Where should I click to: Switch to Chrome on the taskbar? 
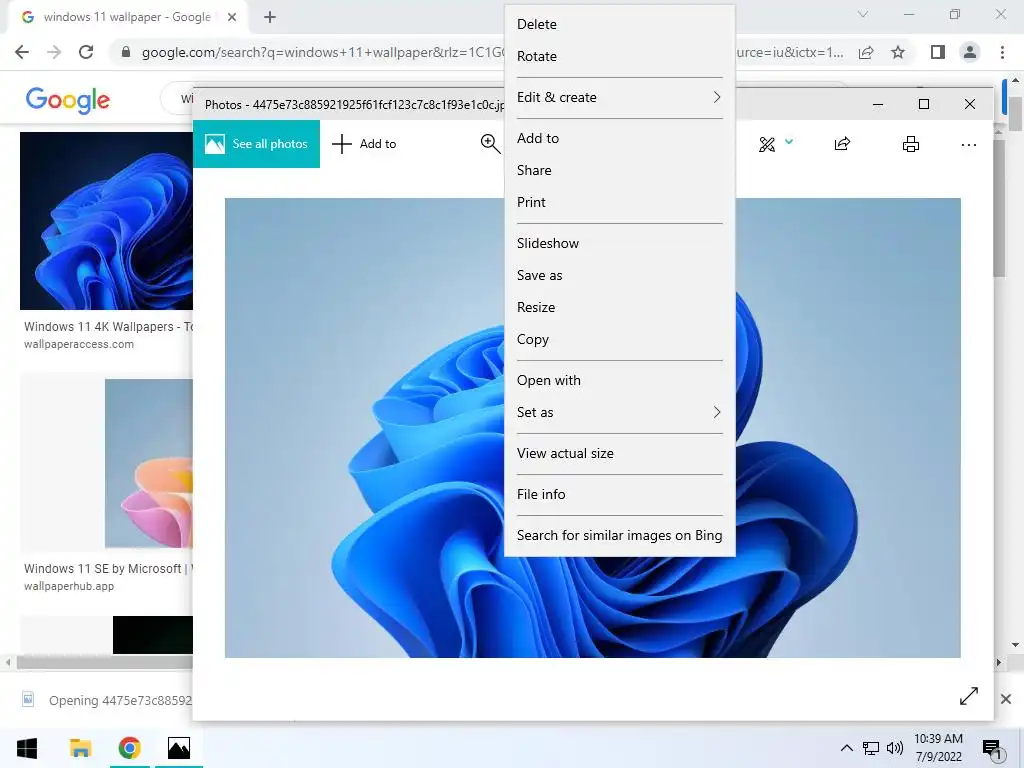coord(129,748)
